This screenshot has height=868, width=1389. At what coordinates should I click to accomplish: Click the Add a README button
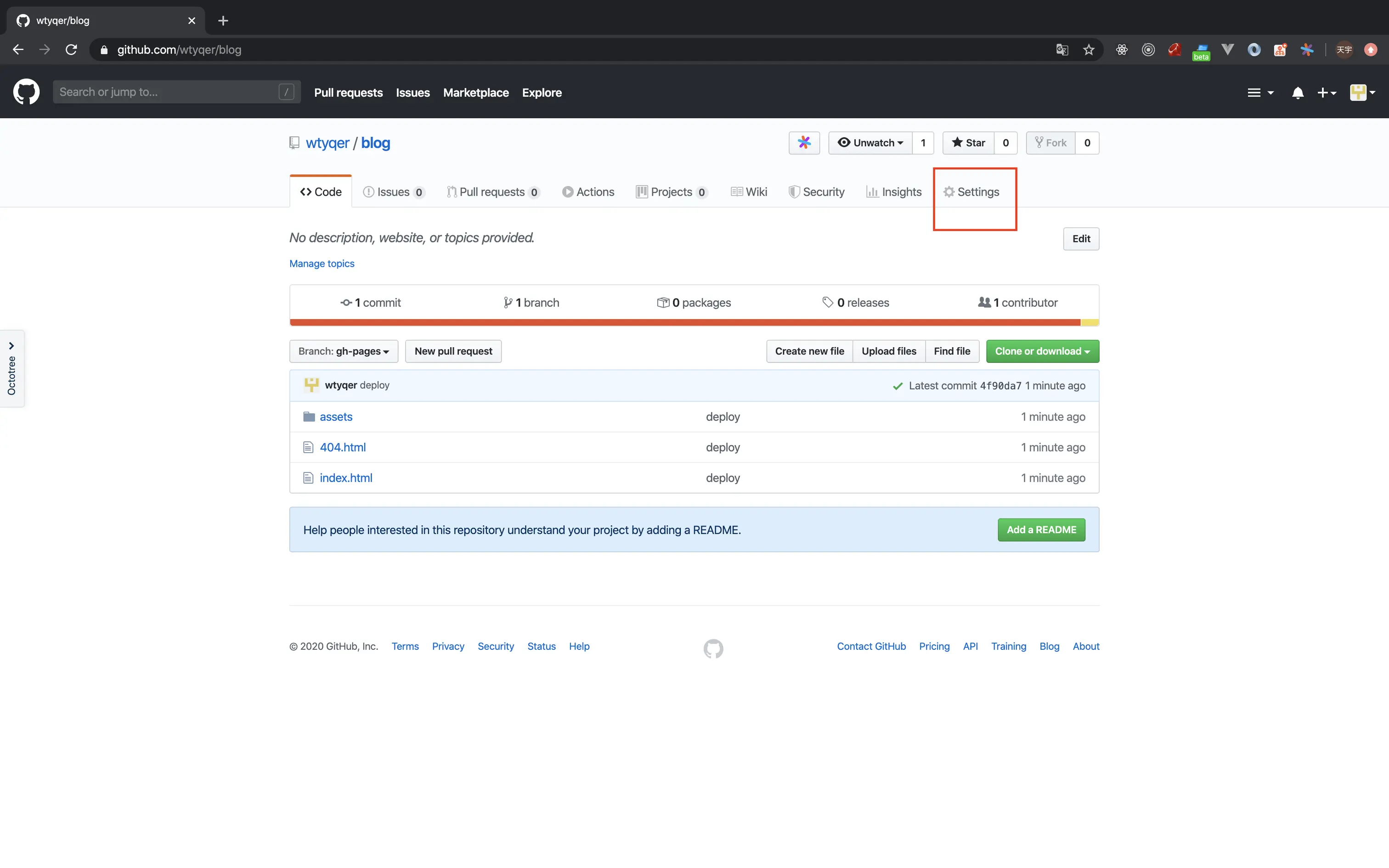point(1041,530)
